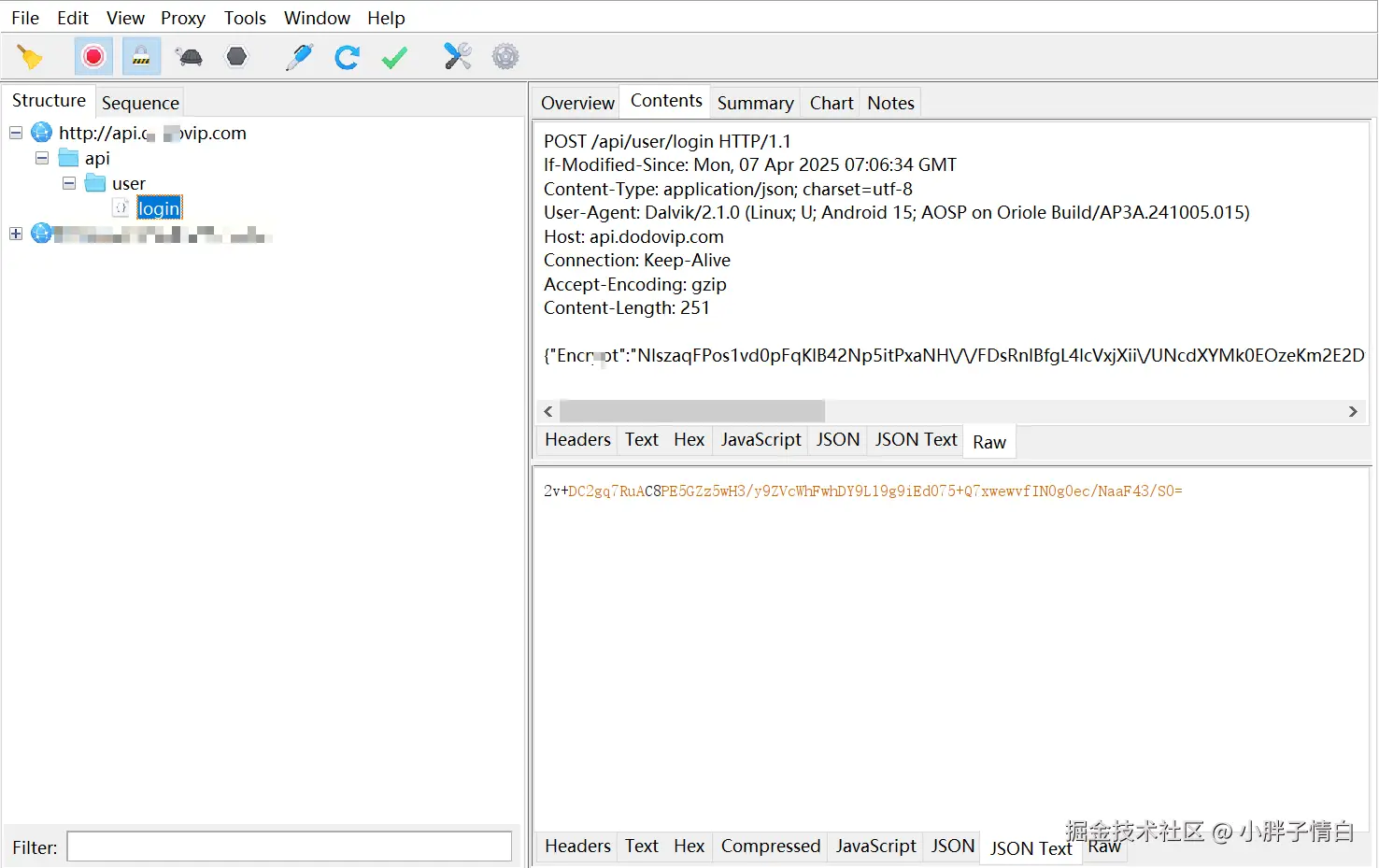Toggle SSL proxying lock icon

pyautogui.click(x=141, y=57)
